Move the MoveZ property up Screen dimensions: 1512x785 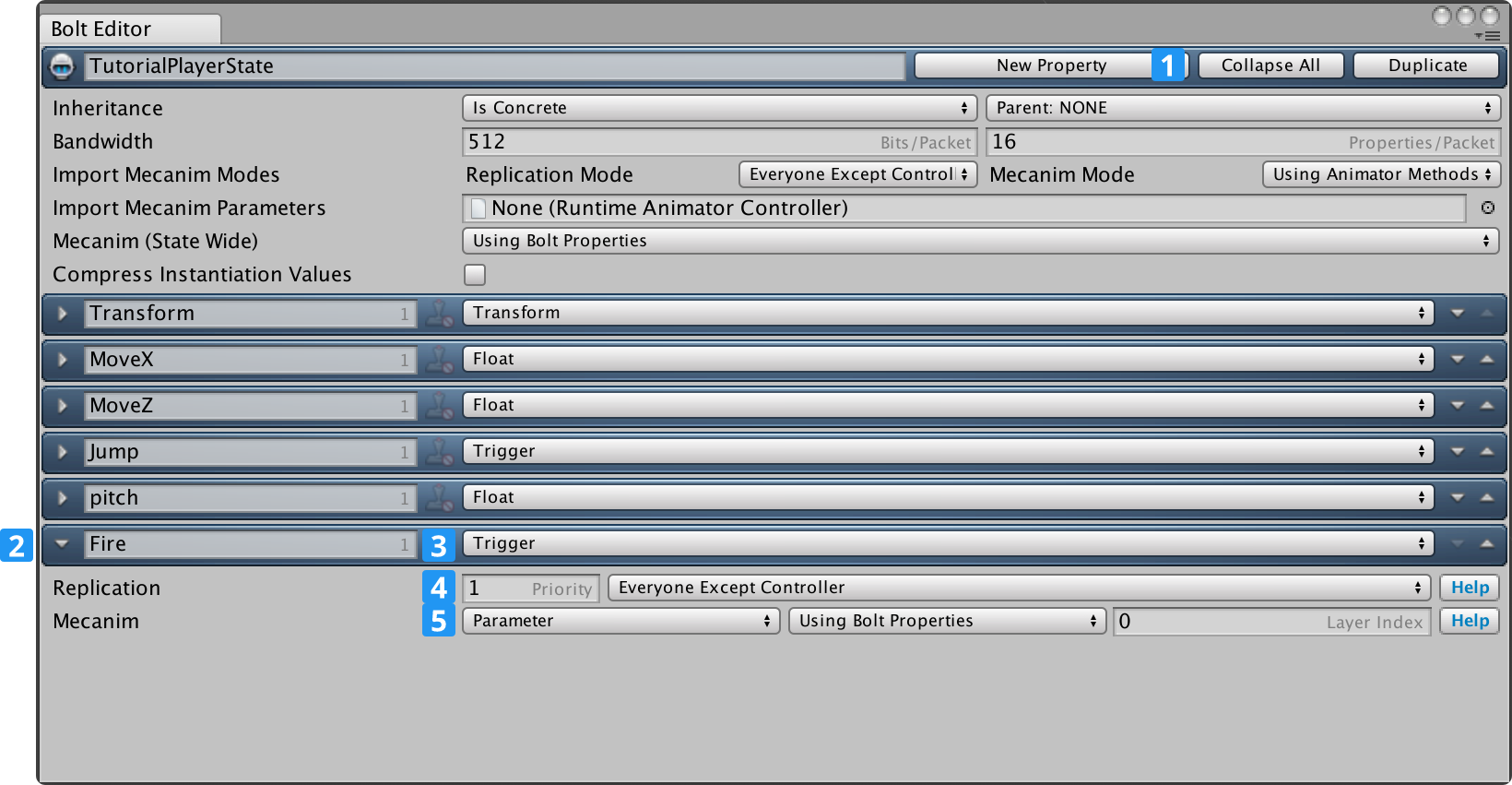click(x=1487, y=406)
